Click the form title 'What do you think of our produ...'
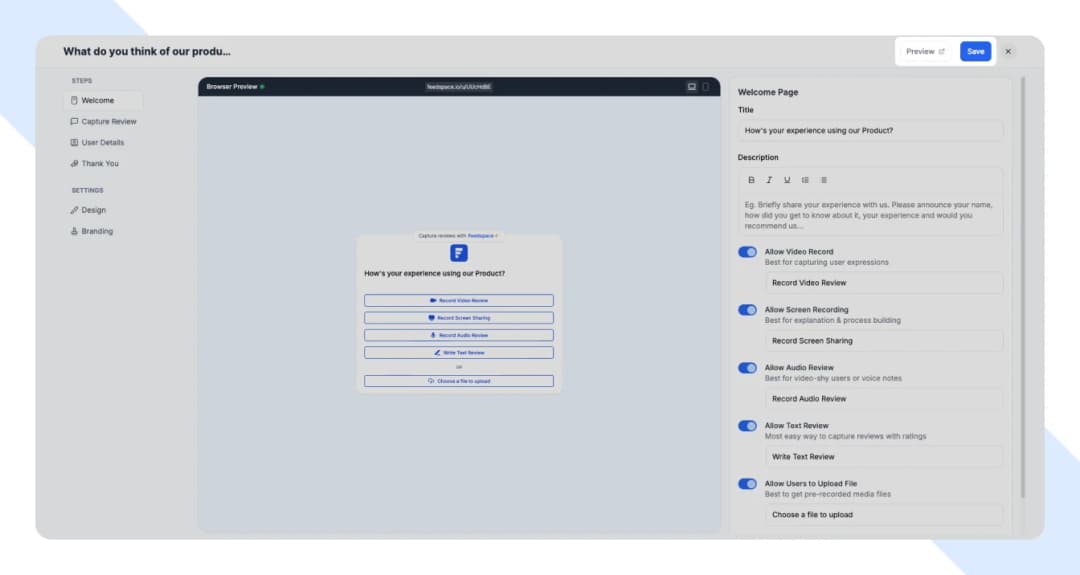Viewport: 1080px width, 575px height. tap(147, 52)
